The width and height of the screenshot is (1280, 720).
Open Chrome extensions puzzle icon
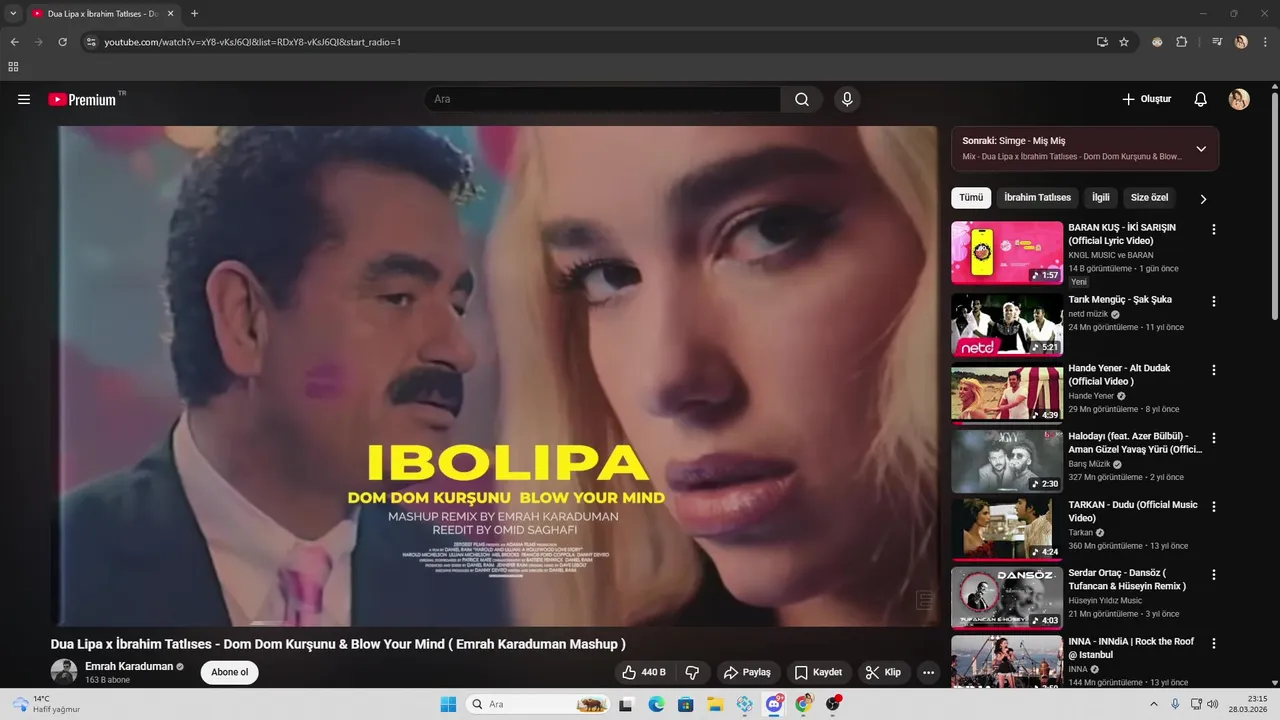[x=1182, y=42]
